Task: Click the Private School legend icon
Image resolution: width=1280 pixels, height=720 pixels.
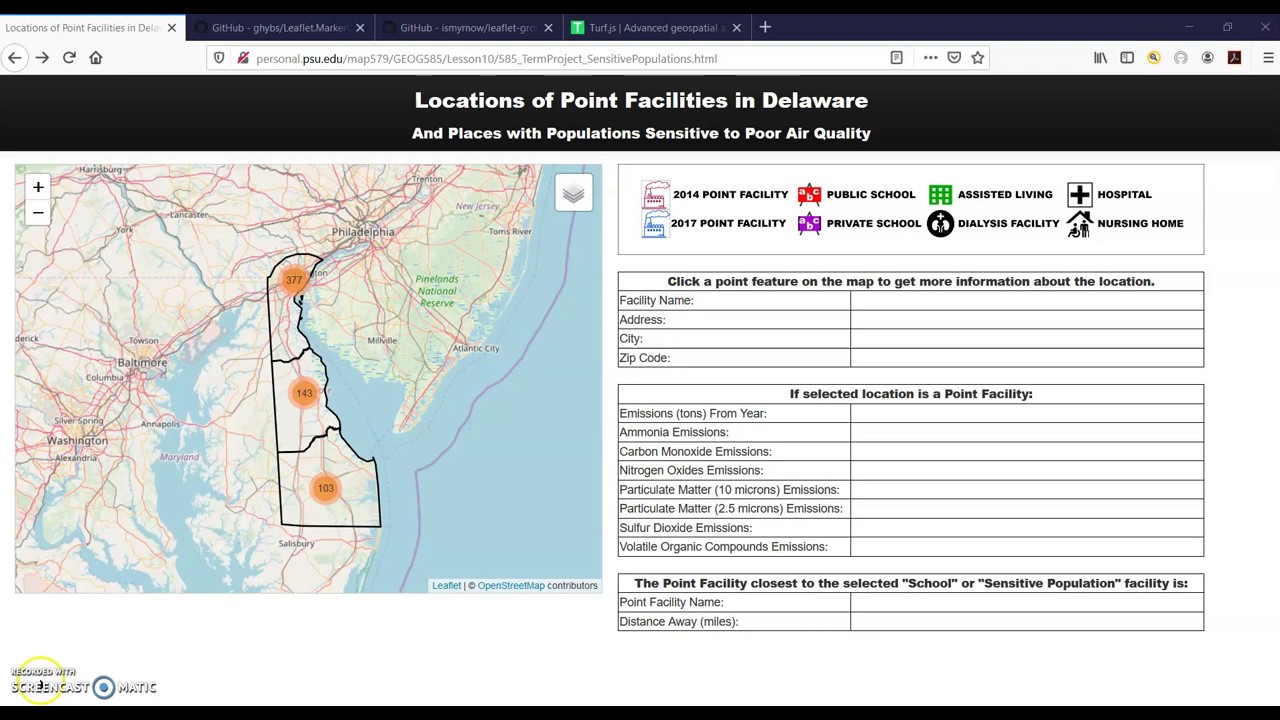Action: coord(809,223)
